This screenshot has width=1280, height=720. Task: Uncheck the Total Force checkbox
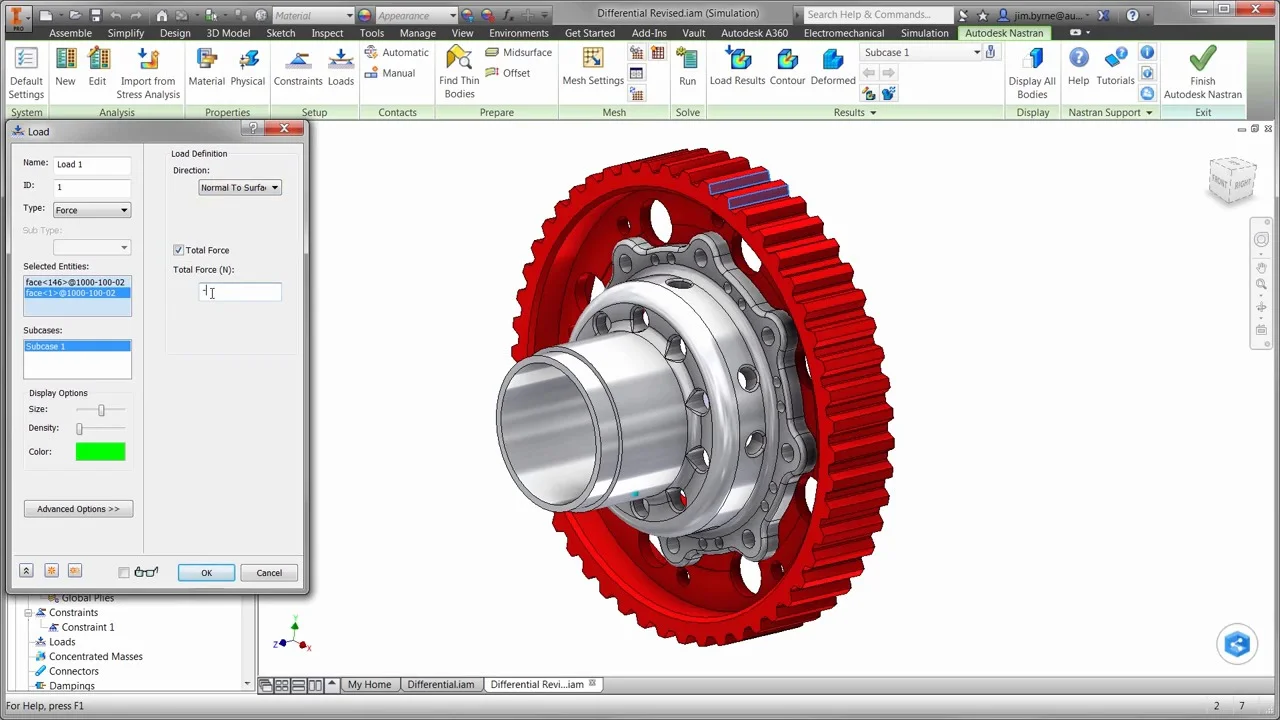click(x=178, y=250)
